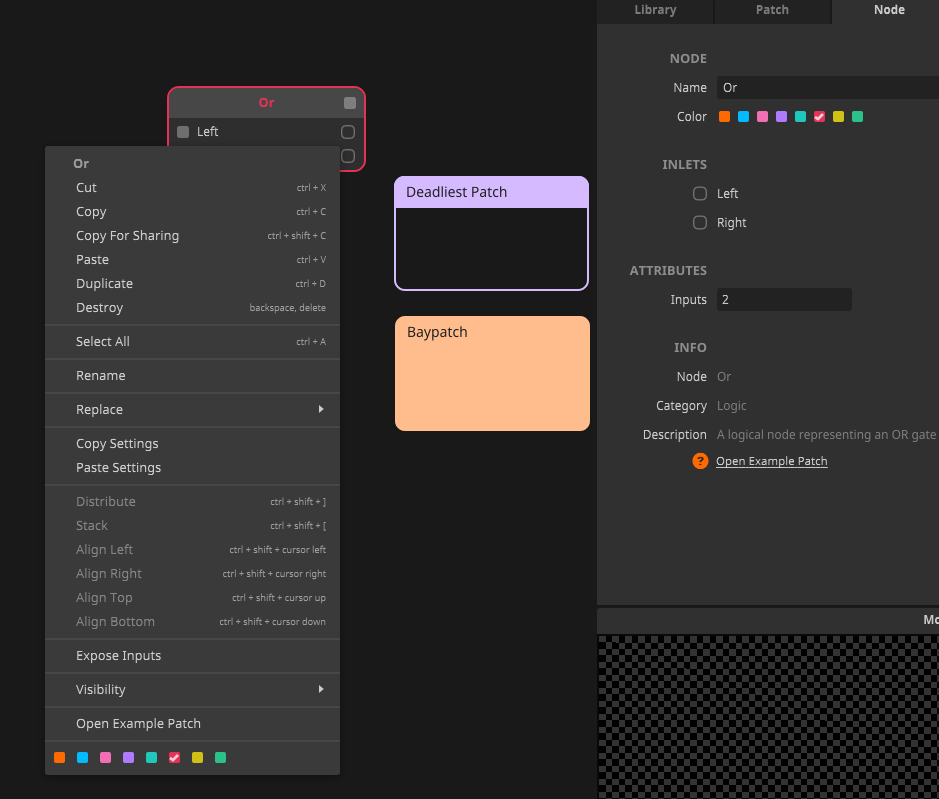Click the Inputs attribute field showing 2
939x799 pixels.
click(x=784, y=299)
